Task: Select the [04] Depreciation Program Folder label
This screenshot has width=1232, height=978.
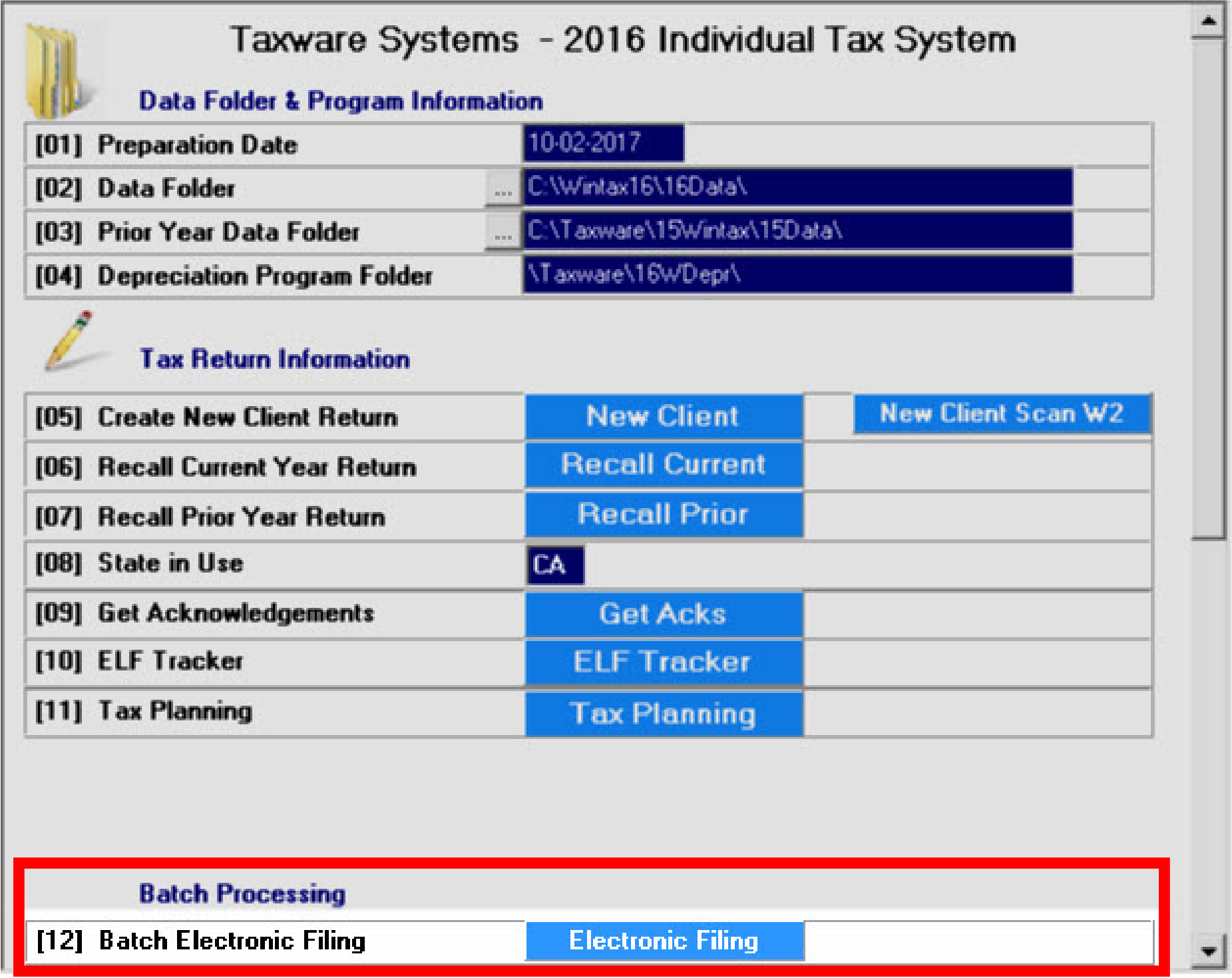Action: (234, 276)
